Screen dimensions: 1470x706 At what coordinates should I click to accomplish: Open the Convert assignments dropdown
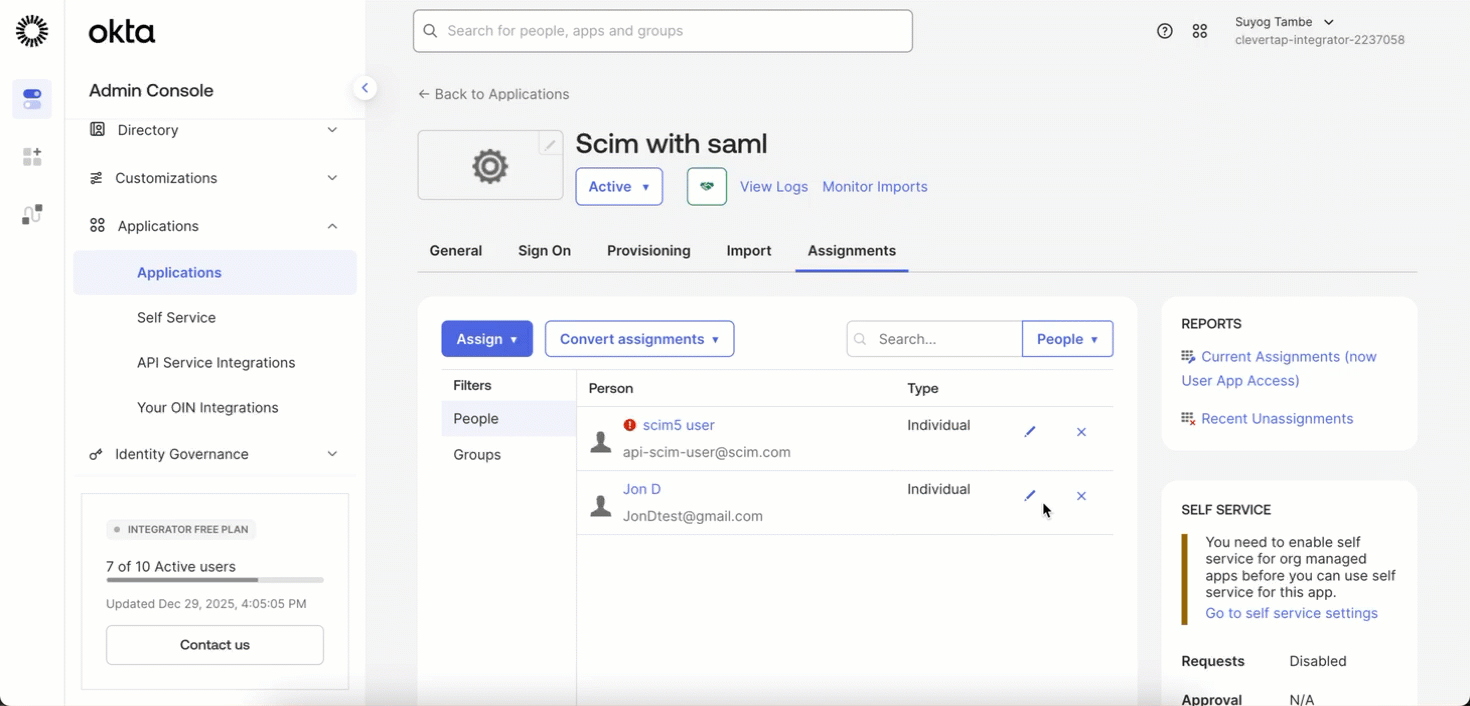[639, 339]
